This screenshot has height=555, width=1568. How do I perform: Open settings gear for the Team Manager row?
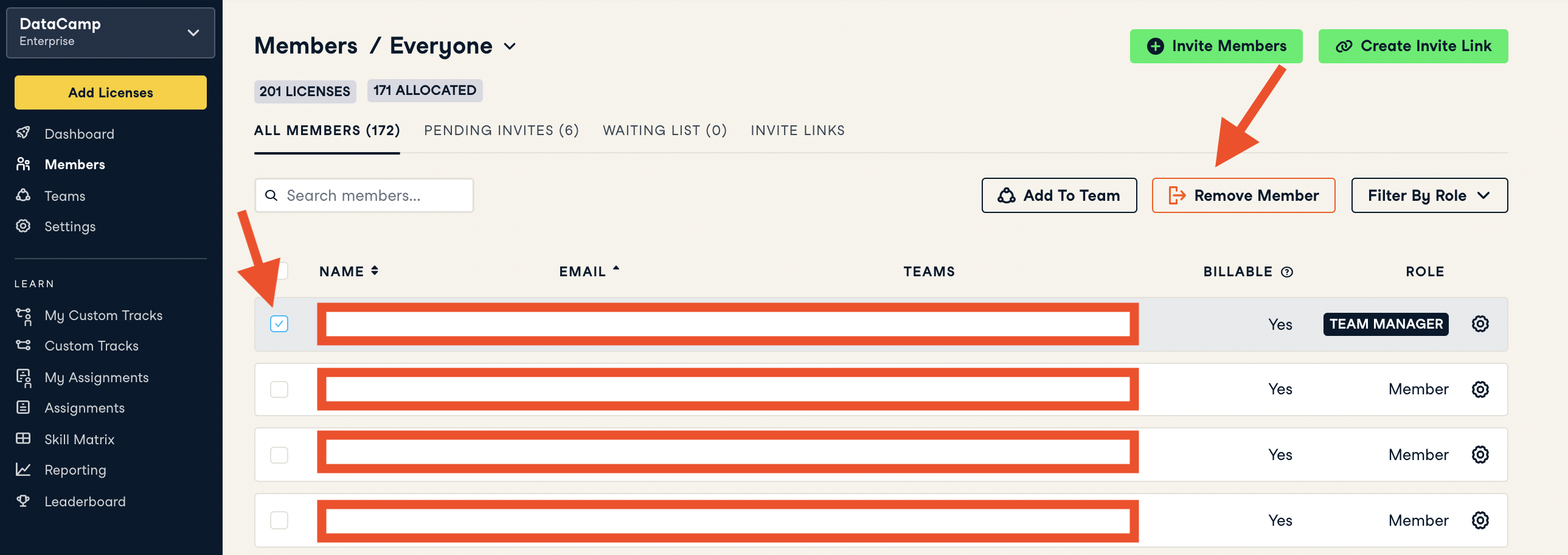(x=1480, y=324)
